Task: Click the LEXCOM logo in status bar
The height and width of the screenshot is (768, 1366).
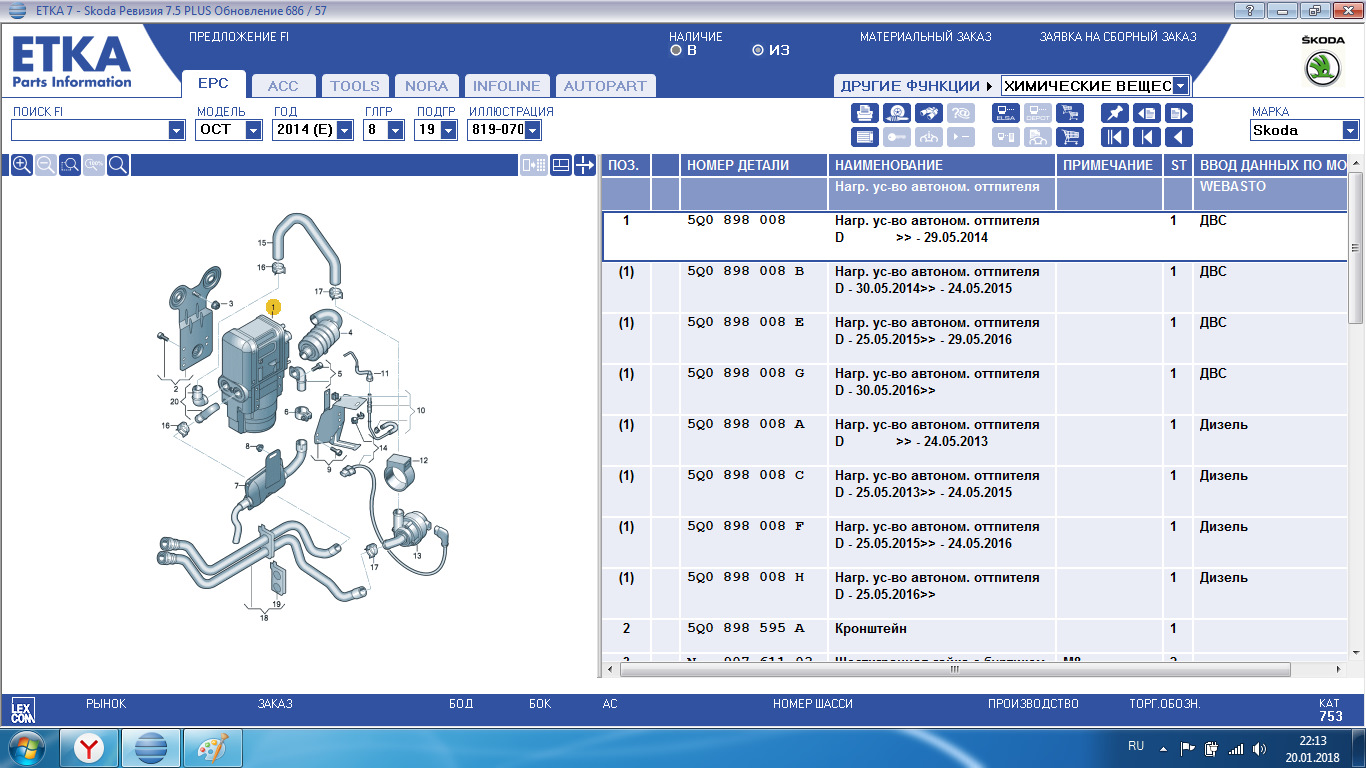Action: point(22,711)
